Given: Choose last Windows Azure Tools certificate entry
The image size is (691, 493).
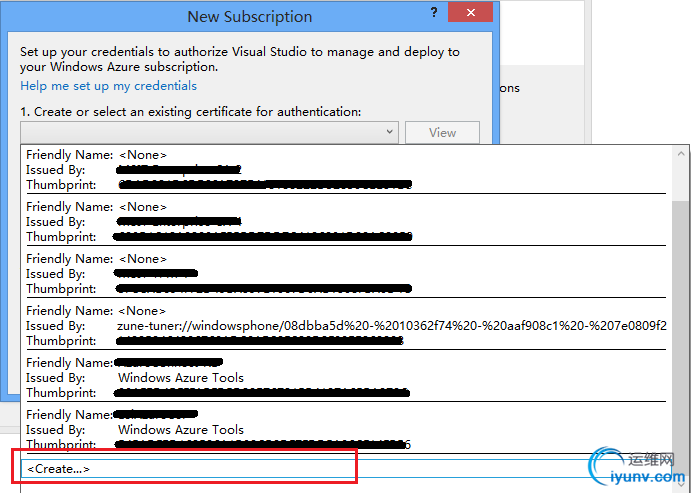Looking at the screenshot, I should (346, 430).
